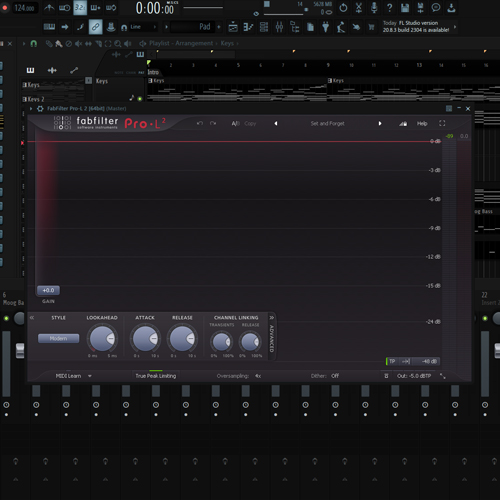Toggle the playlist magnet snap icon

[34, 43]
